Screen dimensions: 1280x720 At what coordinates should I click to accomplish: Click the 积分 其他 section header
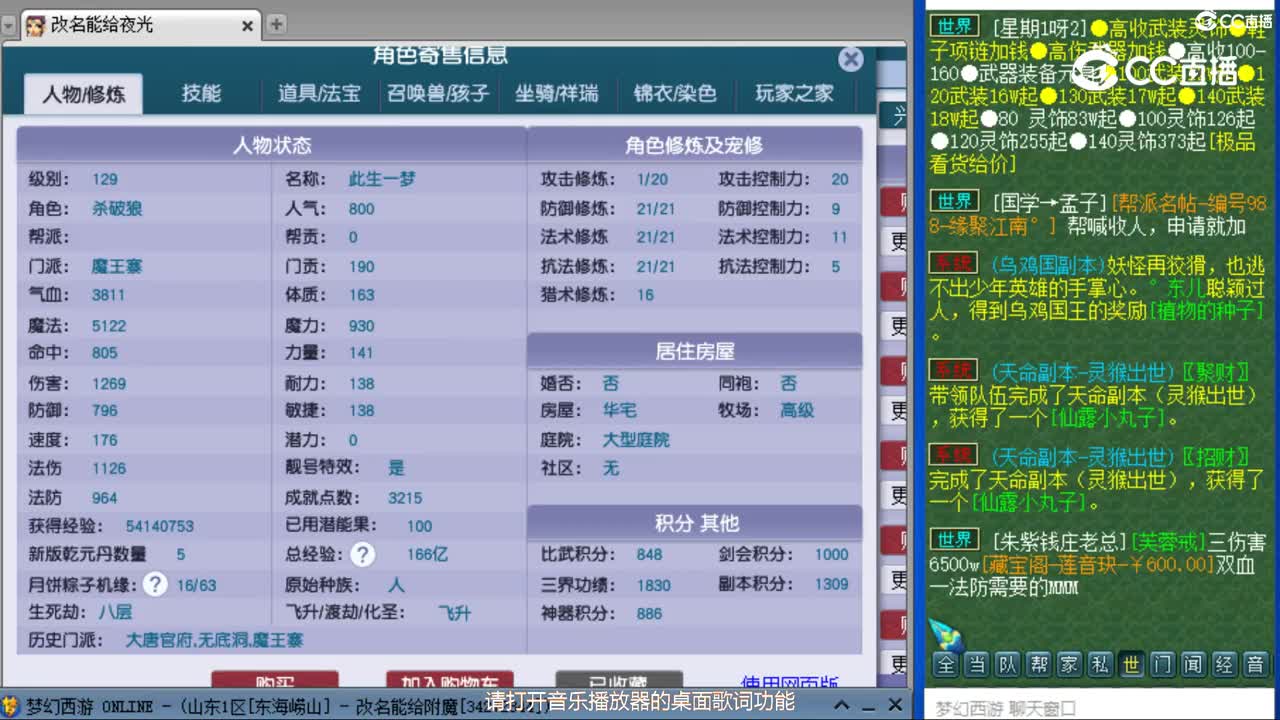click(694, 523)
